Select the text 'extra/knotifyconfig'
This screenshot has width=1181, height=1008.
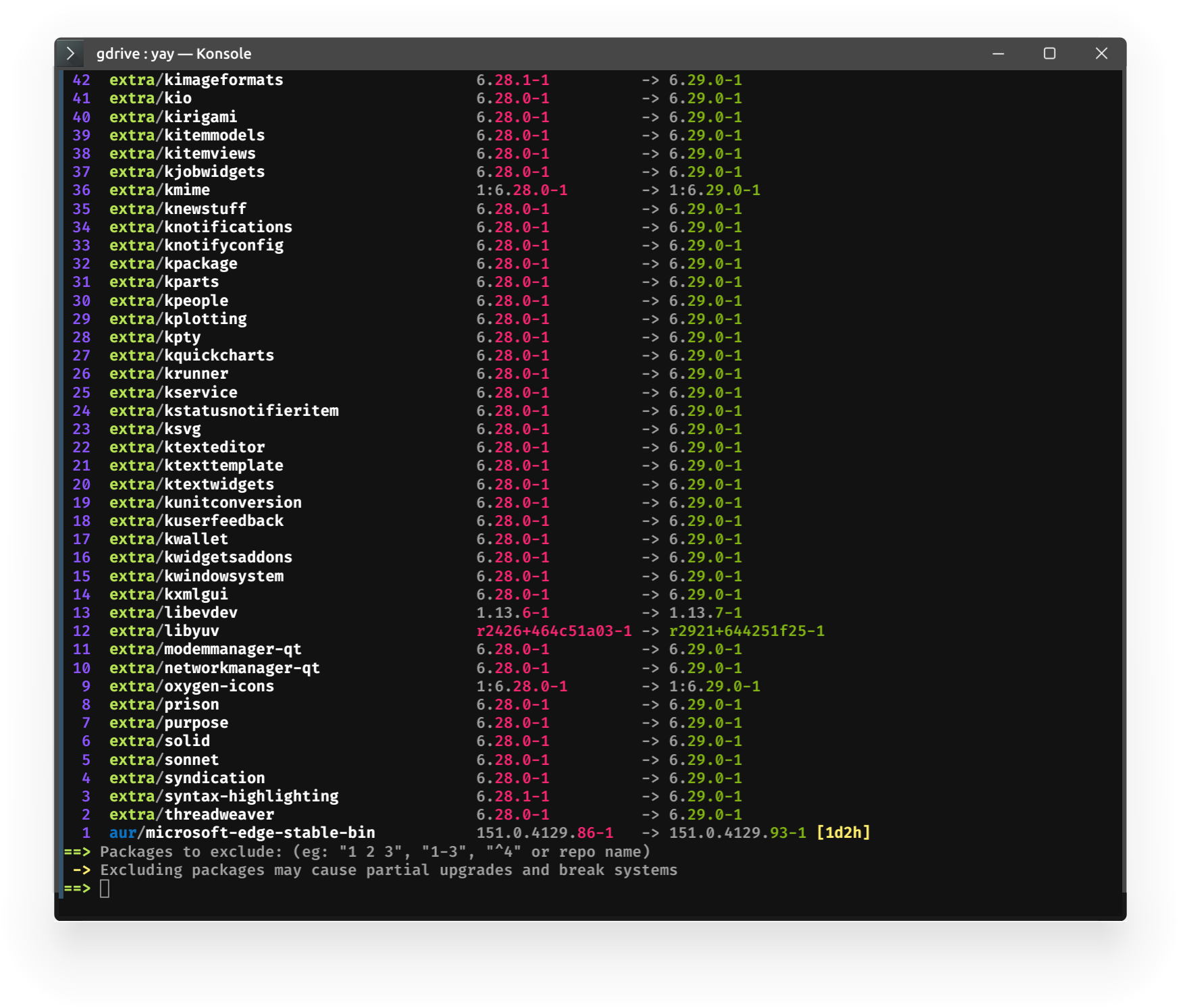point(196,246)
